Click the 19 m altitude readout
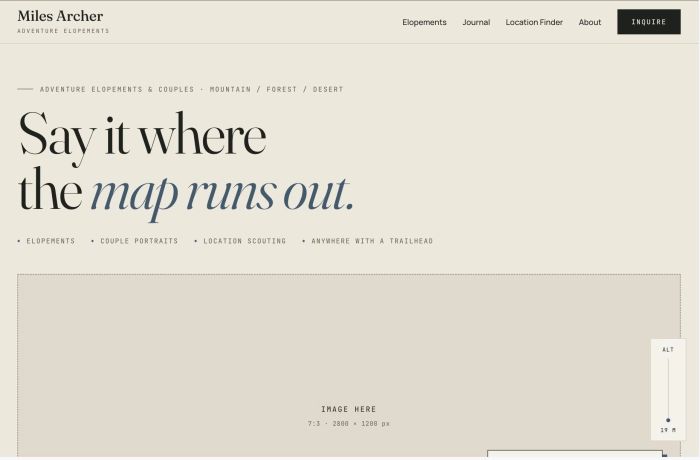This screenshot has width=700, height=460. tap(668, 430)
